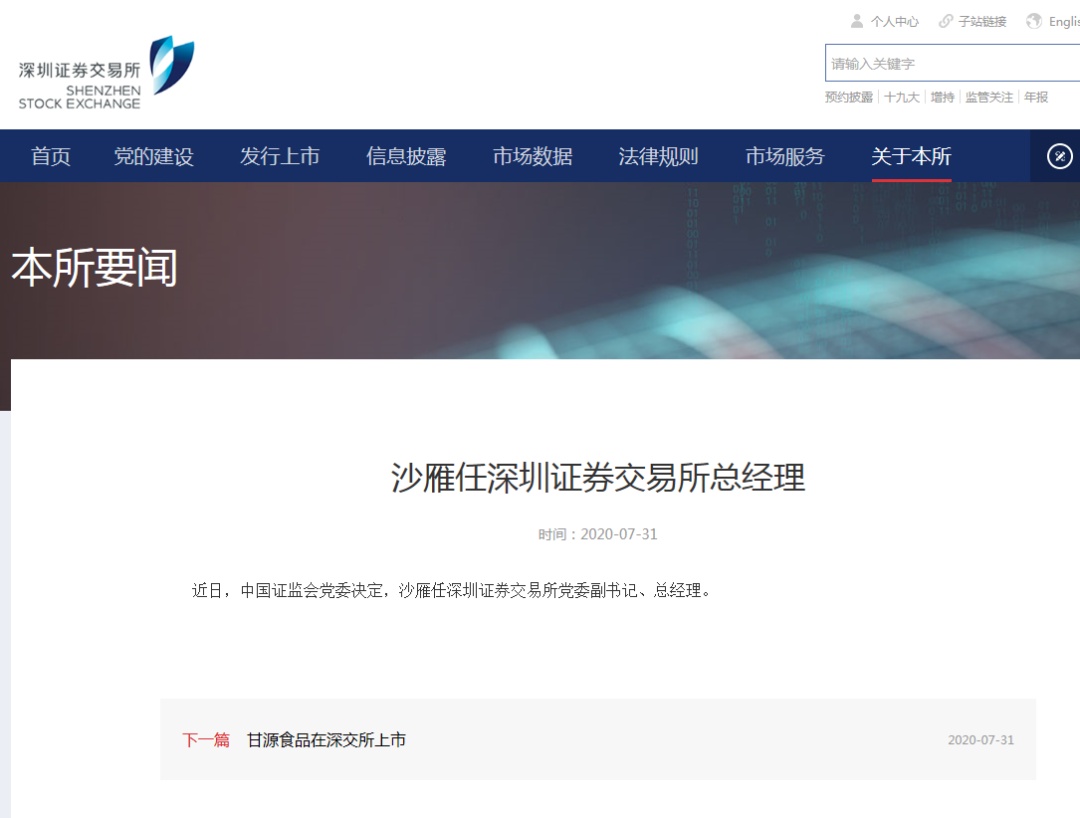Open the 党的建设 menu item
This screenshot has width=1080, height=818.
click(154, 156)
